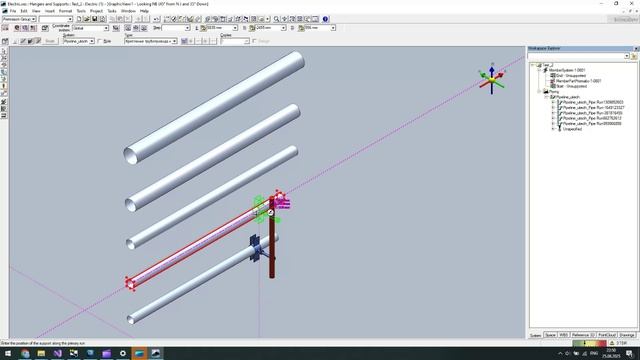Viewport: 640px width, 360px height.
Task: Switch to the Reference 3D tab
Action: point(583,335)
